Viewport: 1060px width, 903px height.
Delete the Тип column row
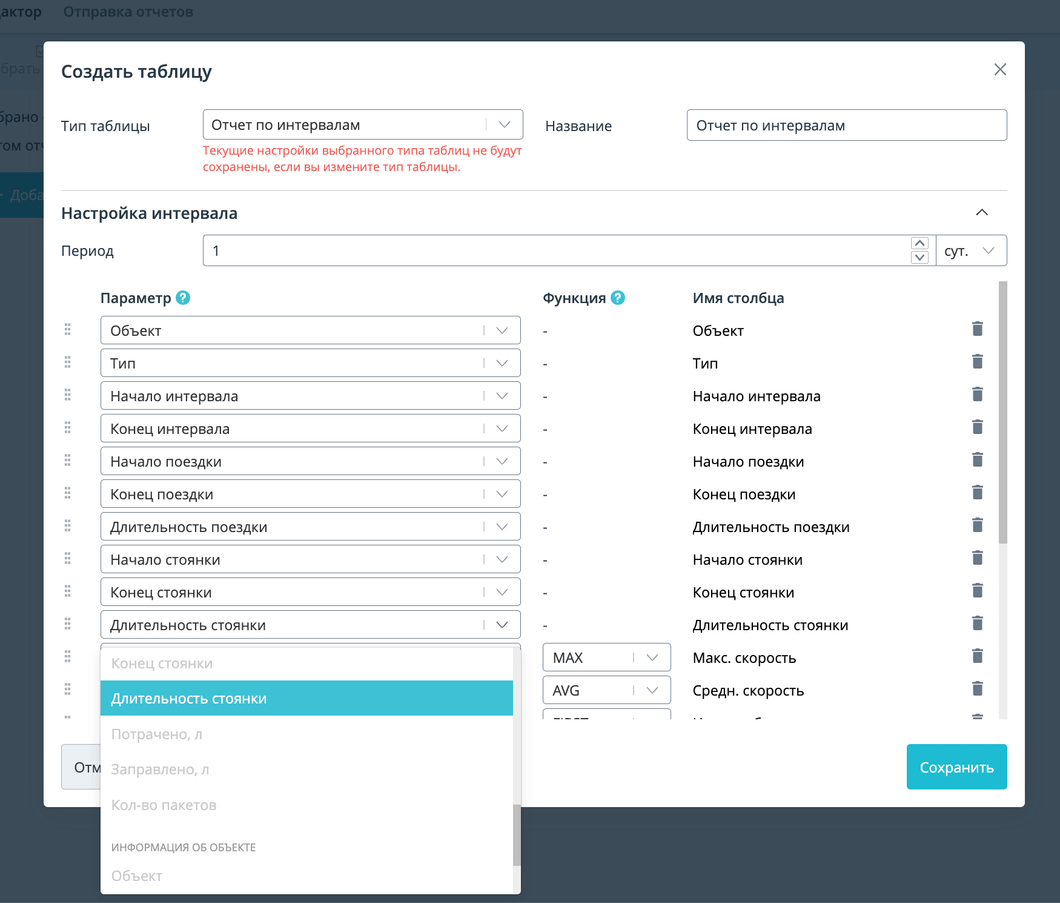pyautogui.click(x=977, y=362)
